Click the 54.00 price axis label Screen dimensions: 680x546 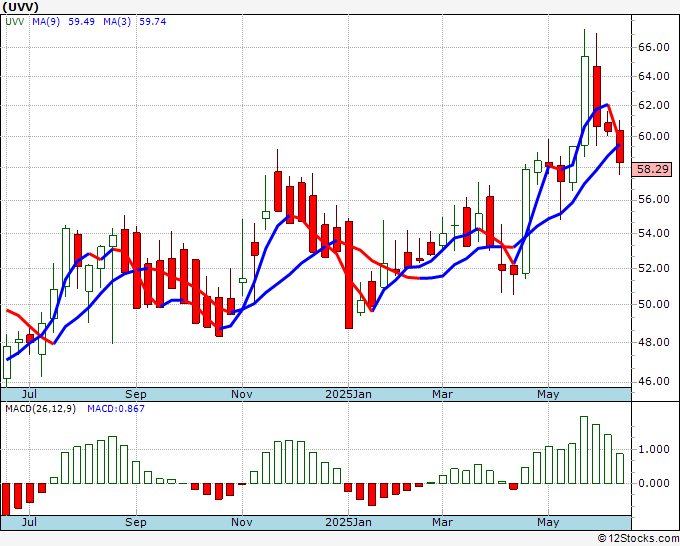pos(653,233)
